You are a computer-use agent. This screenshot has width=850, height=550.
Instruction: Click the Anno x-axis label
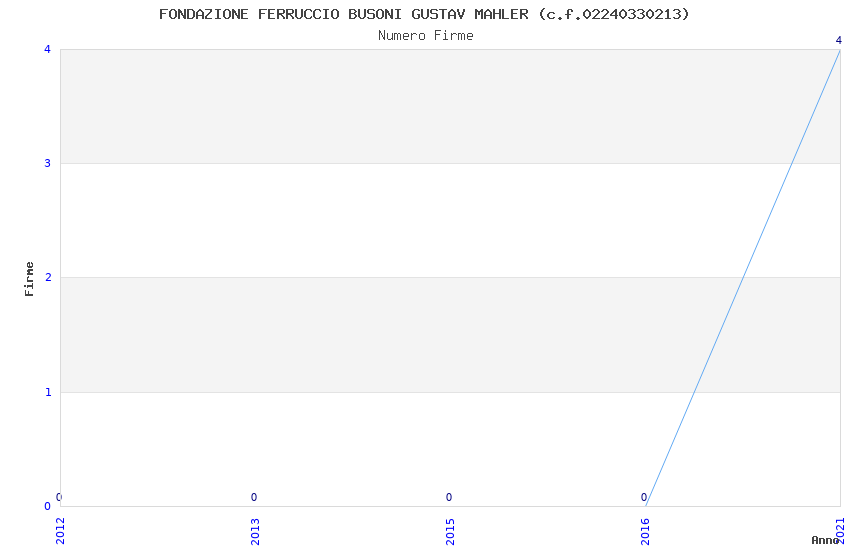coord(825,540)
